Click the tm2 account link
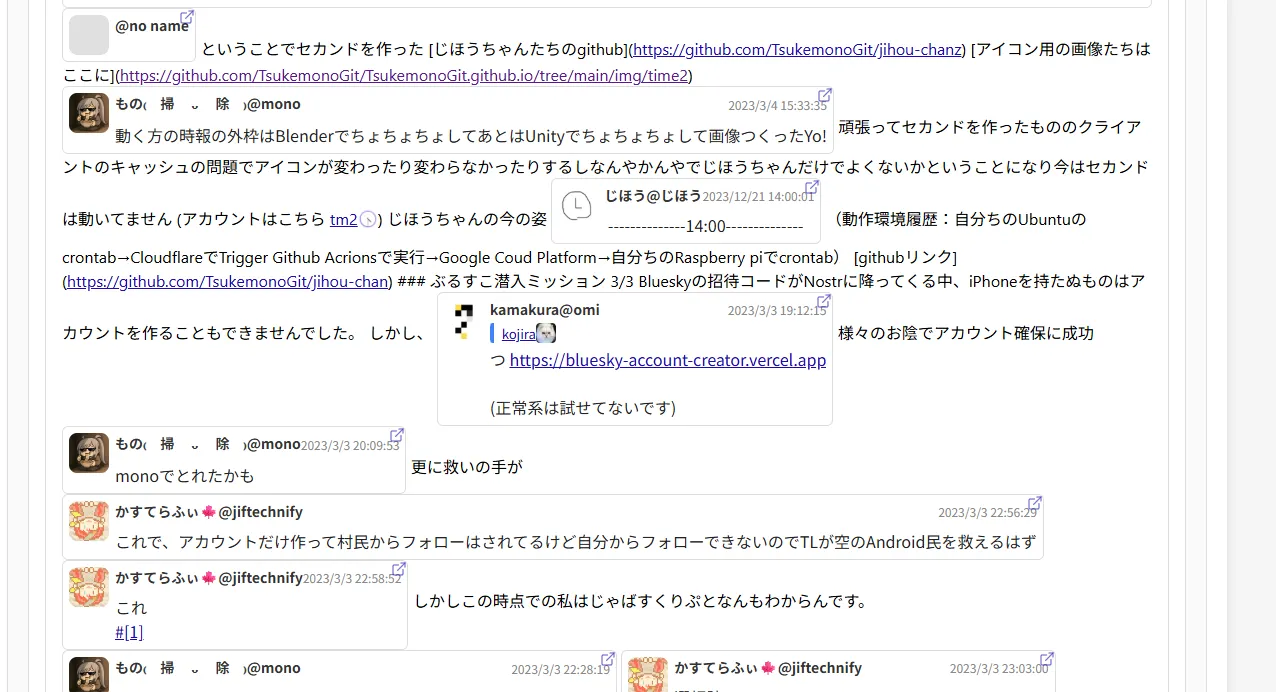 coord(343,219)
